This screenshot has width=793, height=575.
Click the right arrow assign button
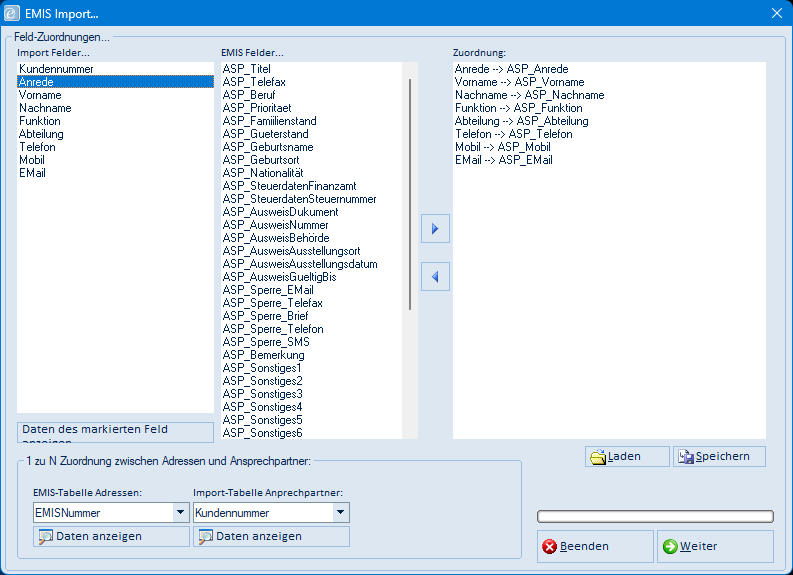pos(435,229)
